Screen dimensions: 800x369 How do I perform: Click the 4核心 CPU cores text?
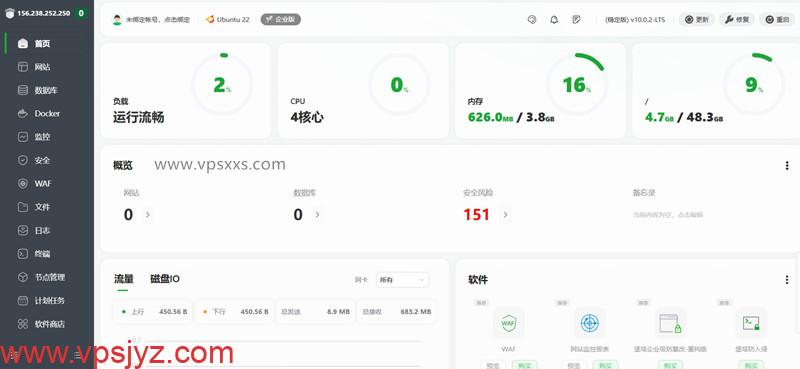(307, 117)
